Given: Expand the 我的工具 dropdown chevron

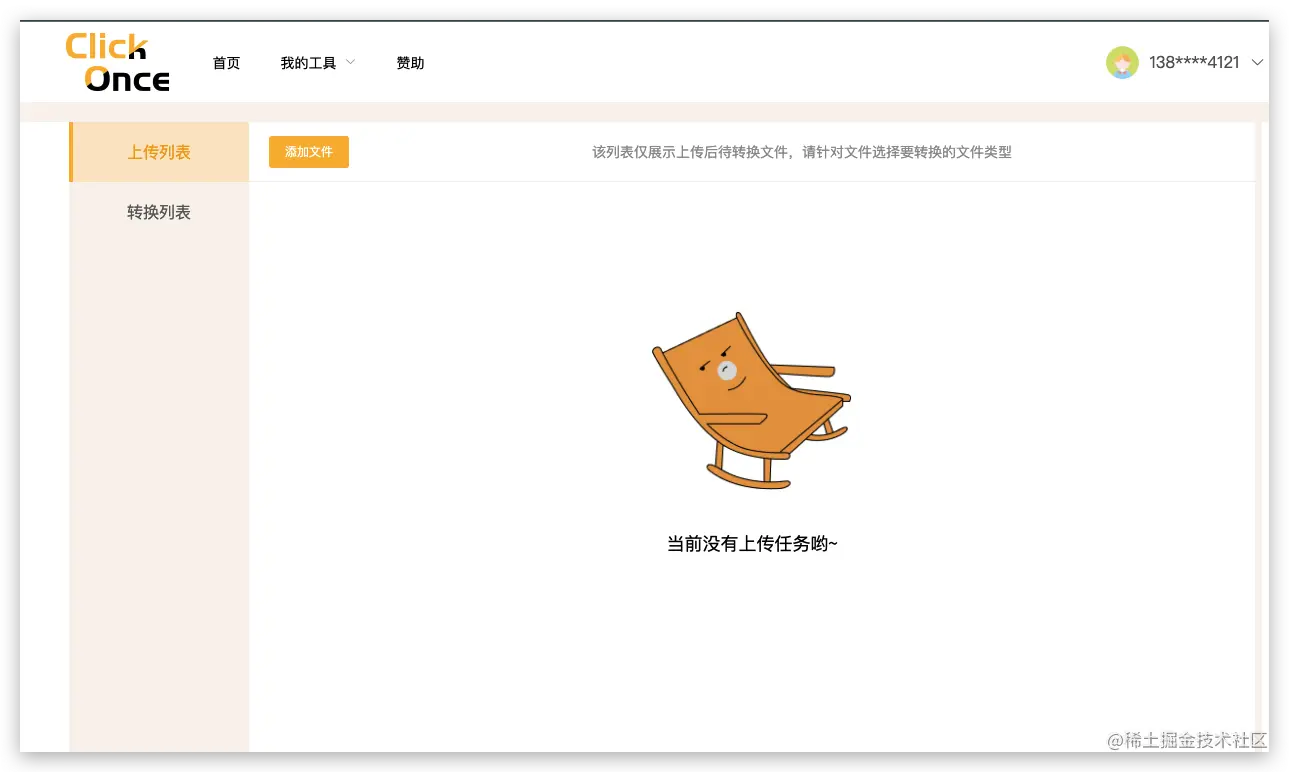Looking at the screenshot, I should coord(351,61).
